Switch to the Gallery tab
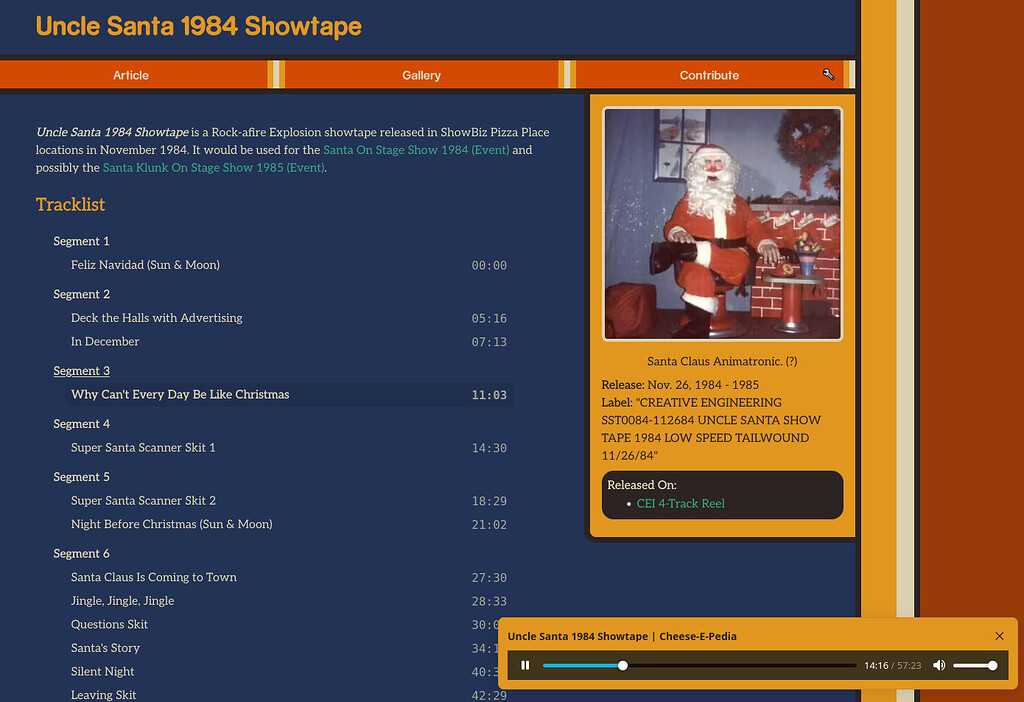This screenshot has width=1024, height=702. 421,74
